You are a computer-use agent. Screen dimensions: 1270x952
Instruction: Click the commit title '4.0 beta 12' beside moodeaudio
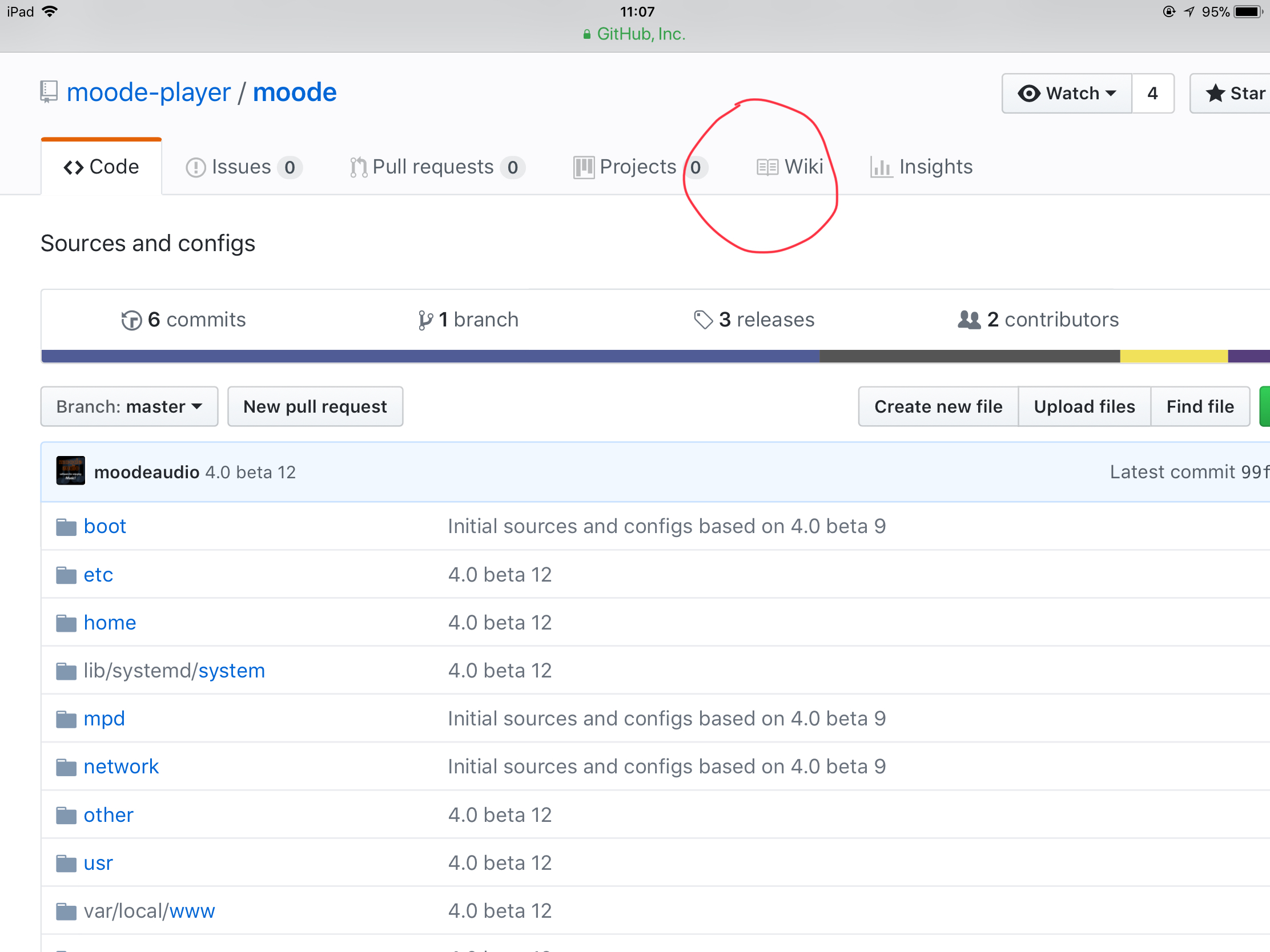coord(250,472)
